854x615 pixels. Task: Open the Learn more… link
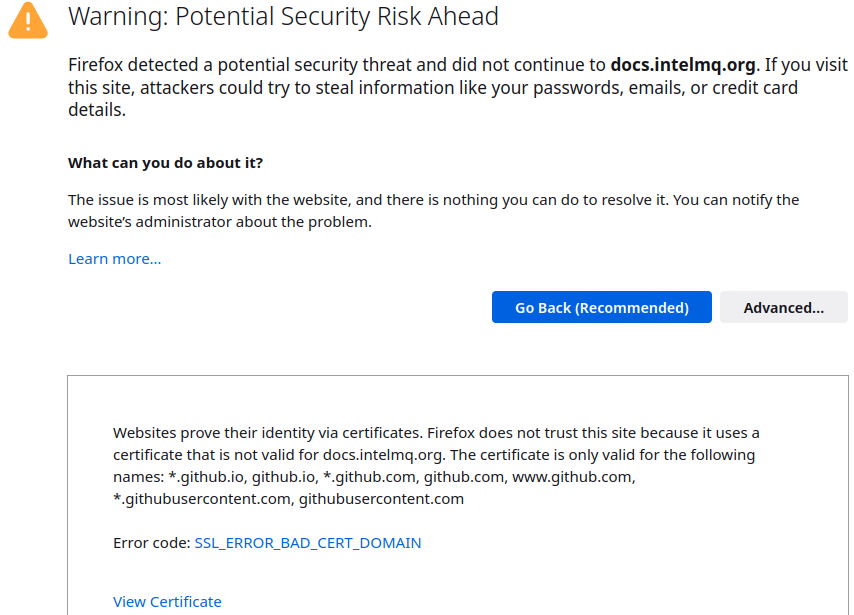coord(114,259)
